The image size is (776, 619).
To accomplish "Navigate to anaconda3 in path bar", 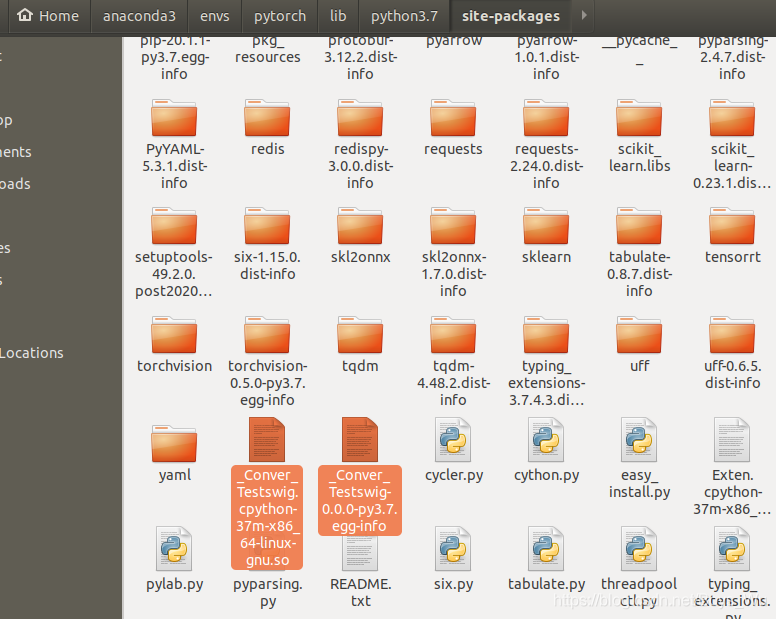I will [x=139, y=16].
